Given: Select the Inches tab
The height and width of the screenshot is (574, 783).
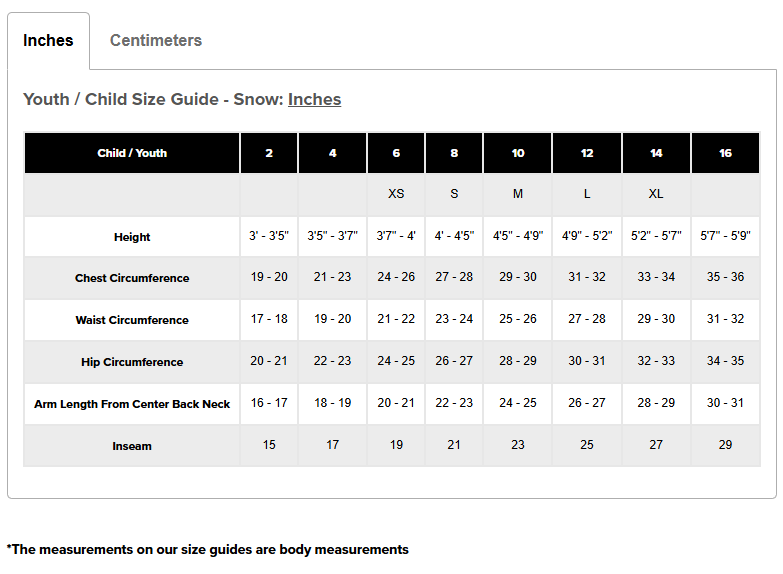Looking at the screenshot, I should (x=48, y=40).
